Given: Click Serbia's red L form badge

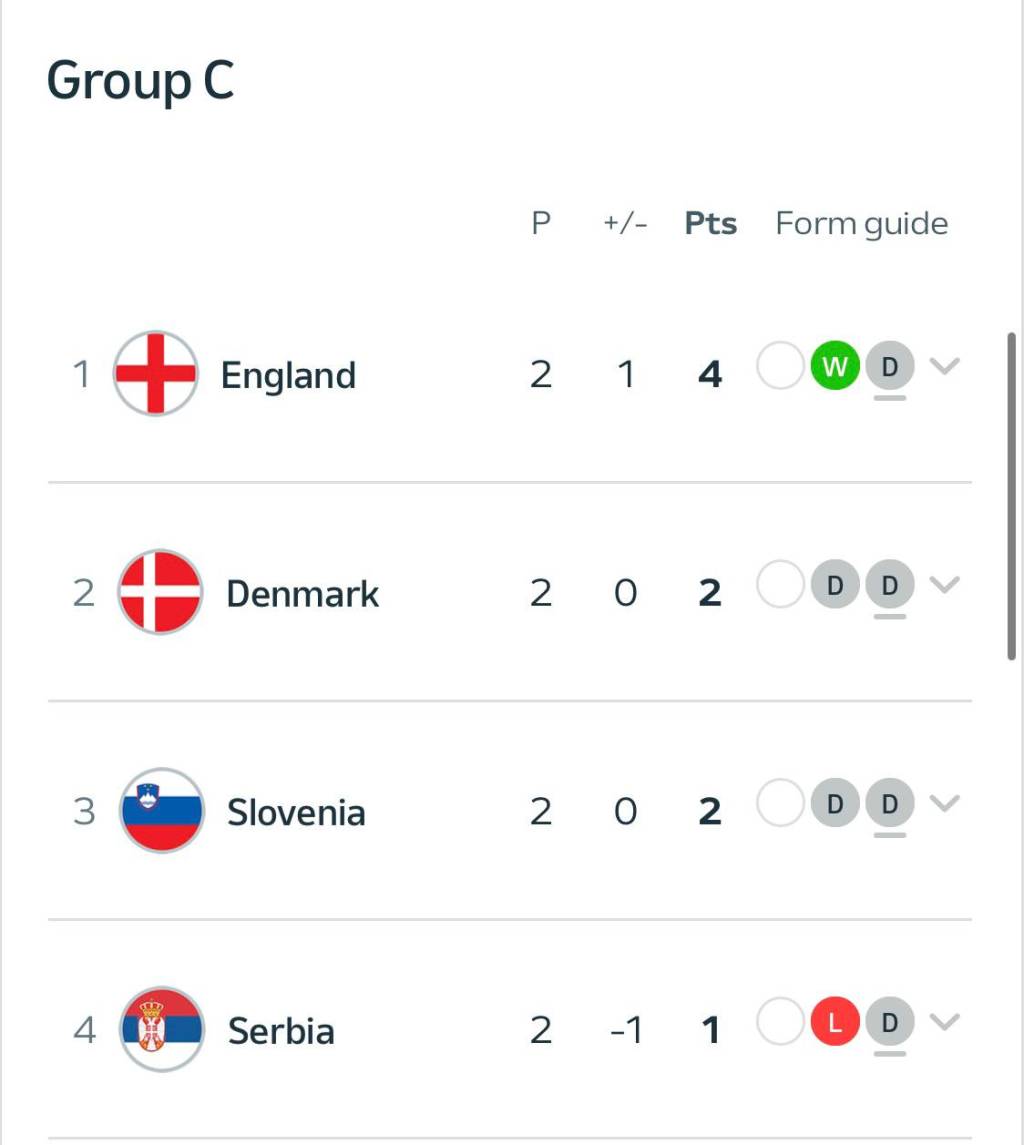Looking at the screenshot, I should click(x=835, y=1022).
